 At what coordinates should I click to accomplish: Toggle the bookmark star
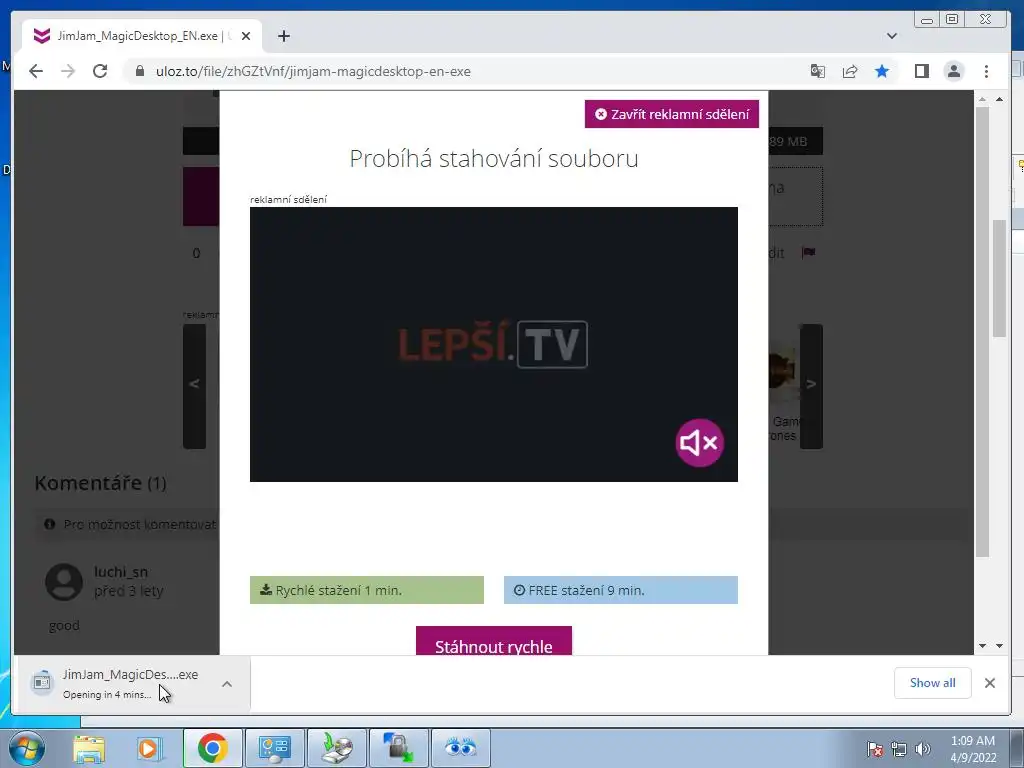point(882,71)
